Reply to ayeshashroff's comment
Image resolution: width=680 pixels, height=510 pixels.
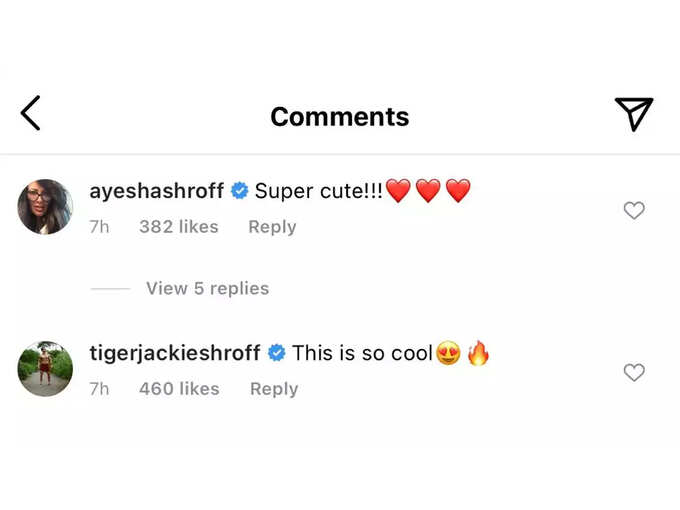click(272, 227)
